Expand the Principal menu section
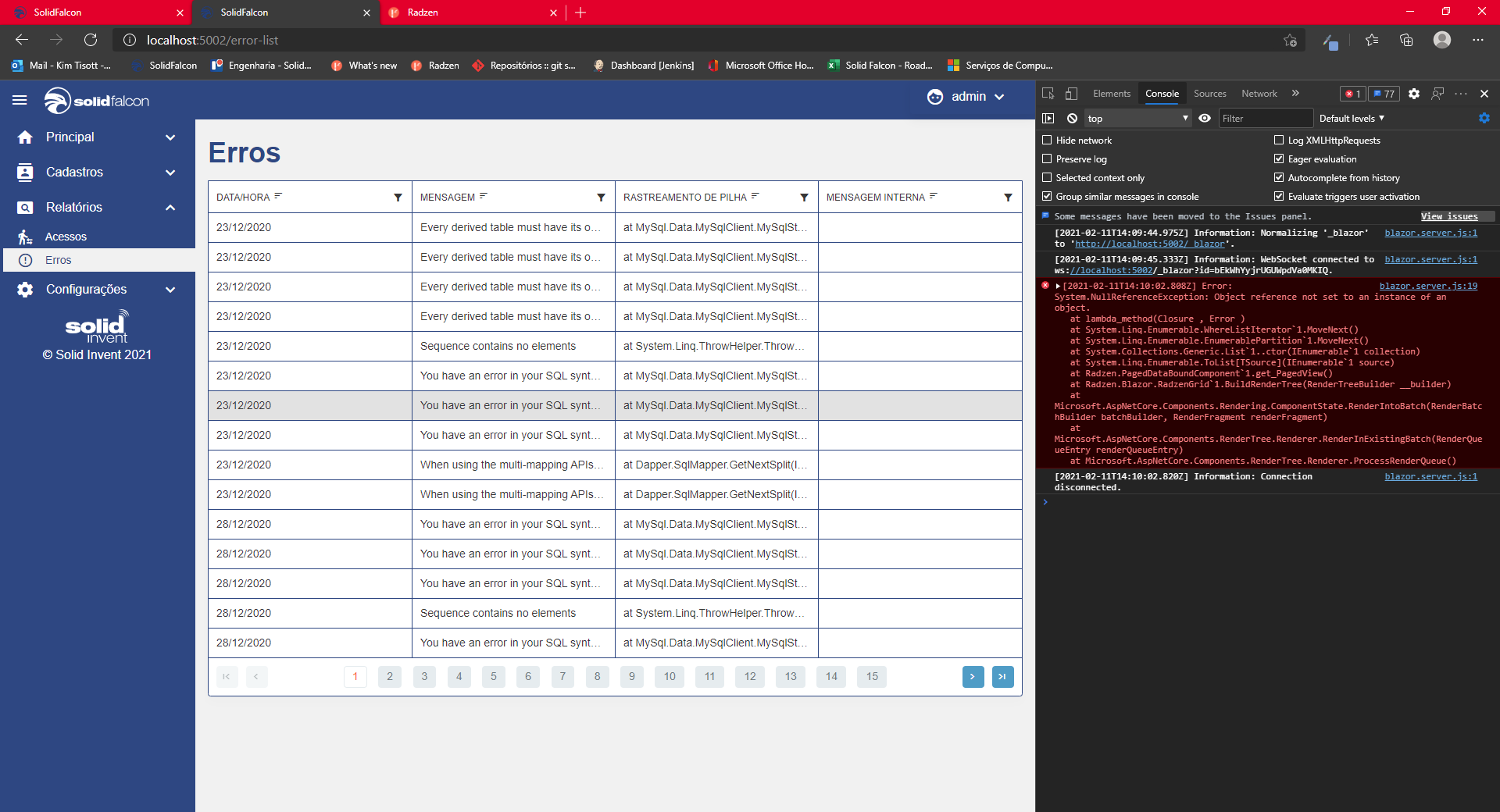Viewport: 1500px width, 812px height. pyautogui.click(x=98, y=137)
